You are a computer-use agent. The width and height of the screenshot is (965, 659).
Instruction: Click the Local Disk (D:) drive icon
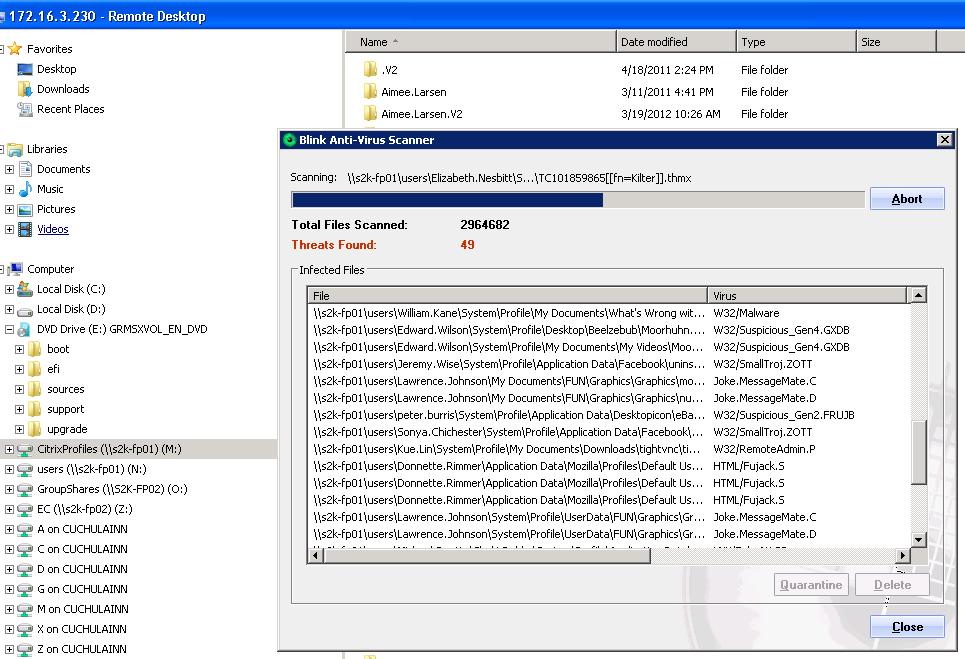click(x=25, y=310)
